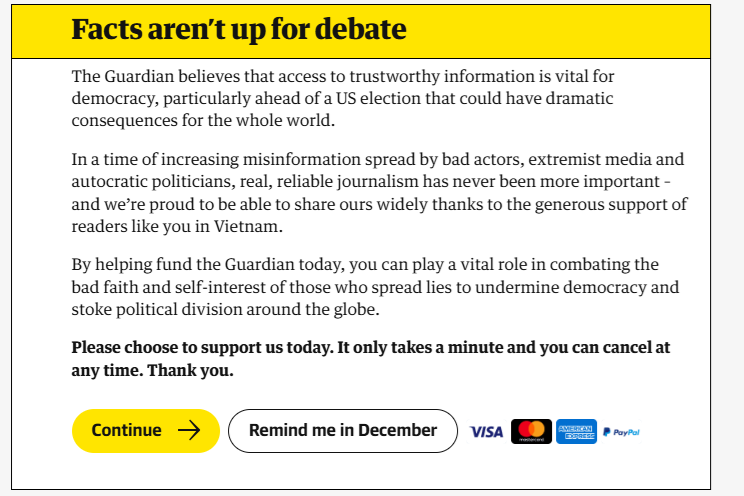Select the Mastercard payment icon

click(x=531, y=431)
